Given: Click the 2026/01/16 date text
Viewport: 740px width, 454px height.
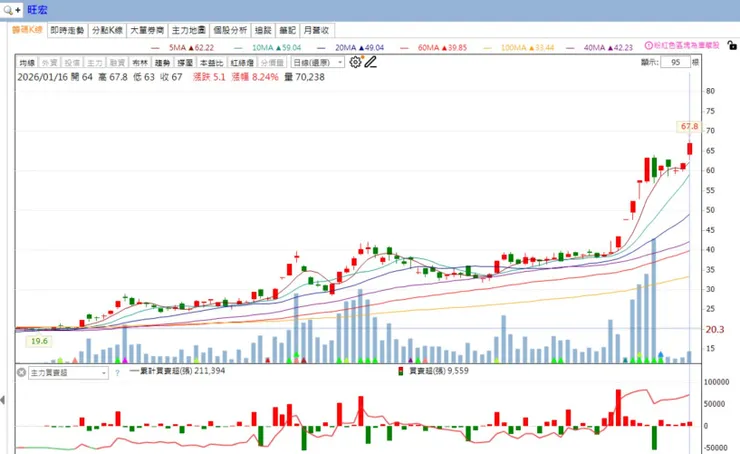Looking at the screenshot, I should pyautogui.click(x=42, y=77).
